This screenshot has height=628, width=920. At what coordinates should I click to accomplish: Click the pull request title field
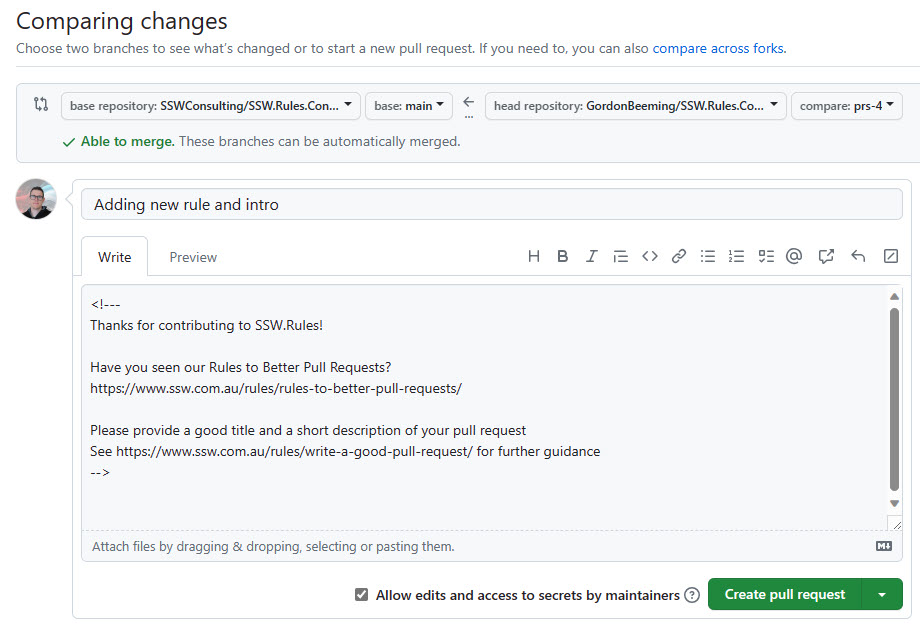coord(491,204)
